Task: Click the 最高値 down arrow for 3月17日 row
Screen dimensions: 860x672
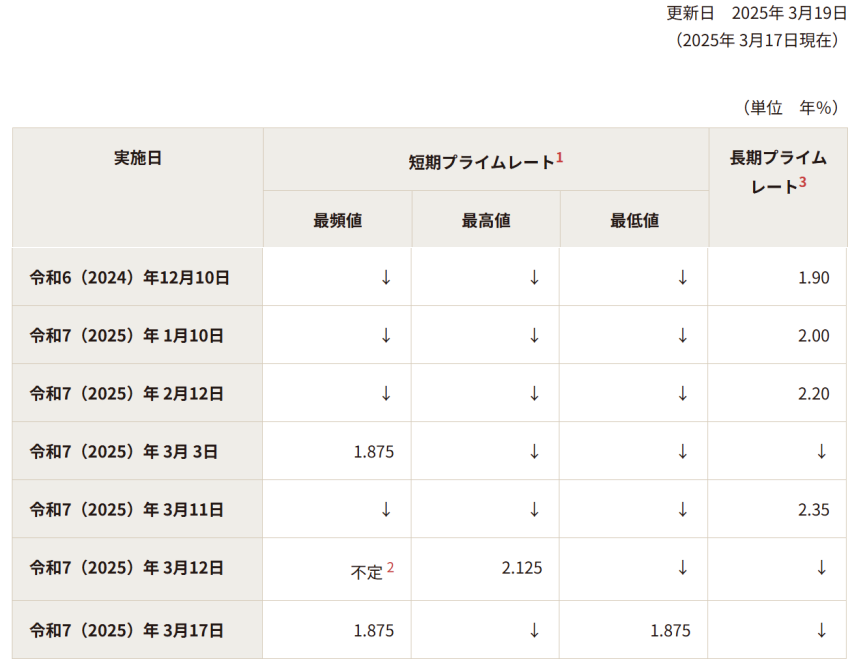Action: click(534, 630)
